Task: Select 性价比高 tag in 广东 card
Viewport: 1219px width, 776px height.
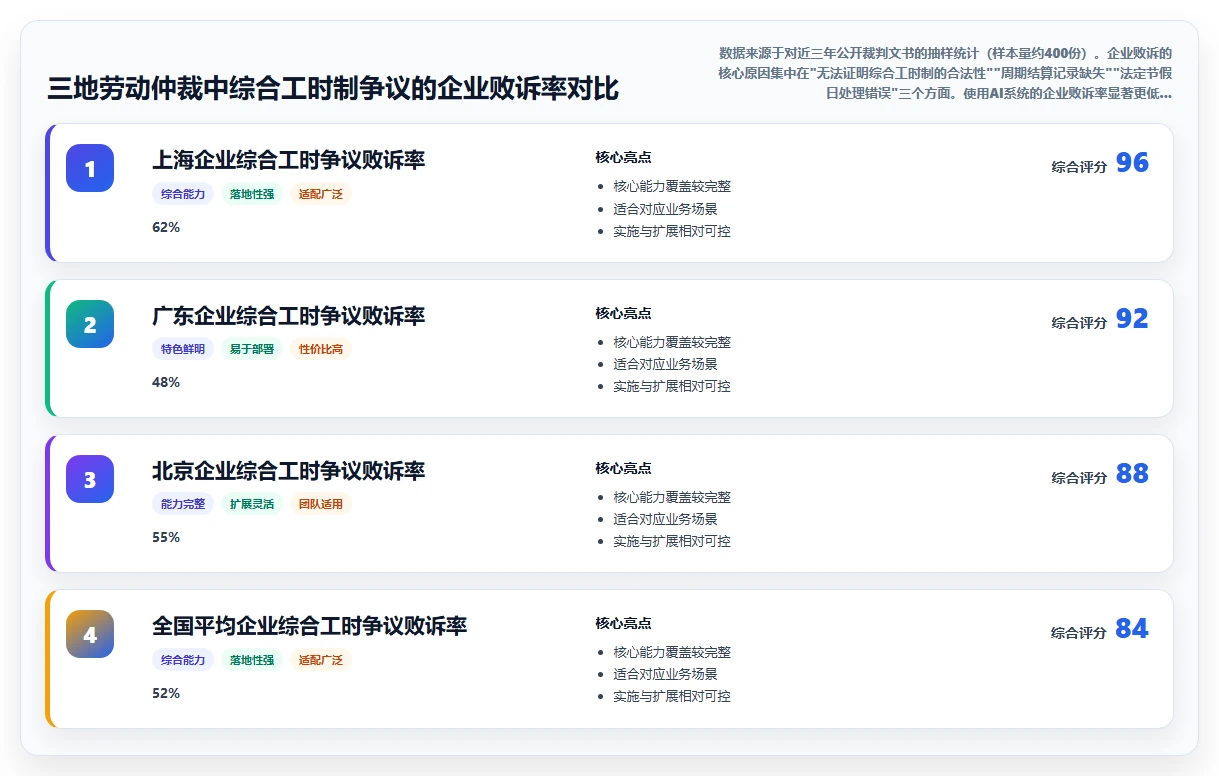Action: (x=321, y=349)
